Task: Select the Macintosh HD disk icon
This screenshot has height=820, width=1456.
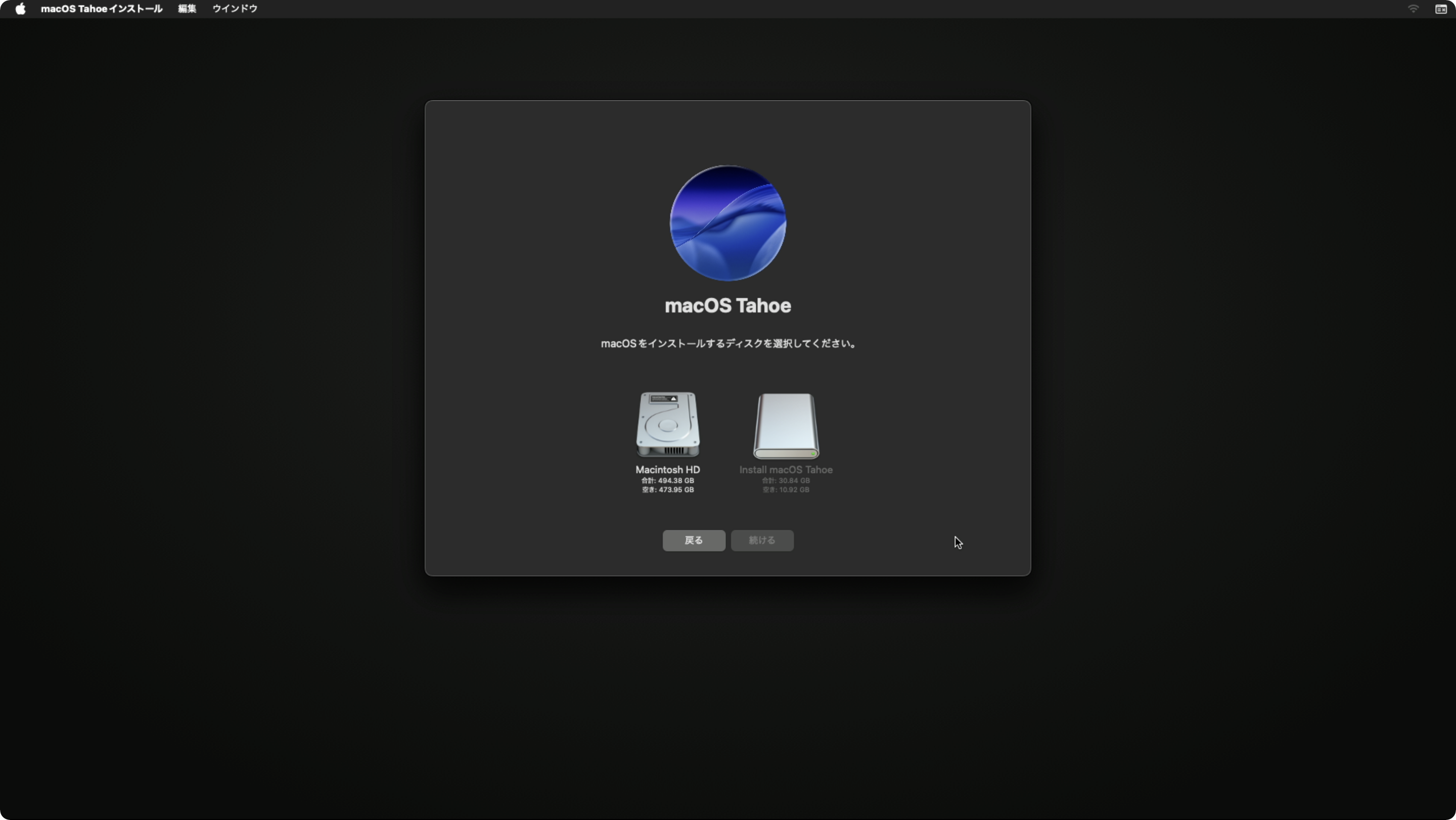Action: tap(667, 425)
